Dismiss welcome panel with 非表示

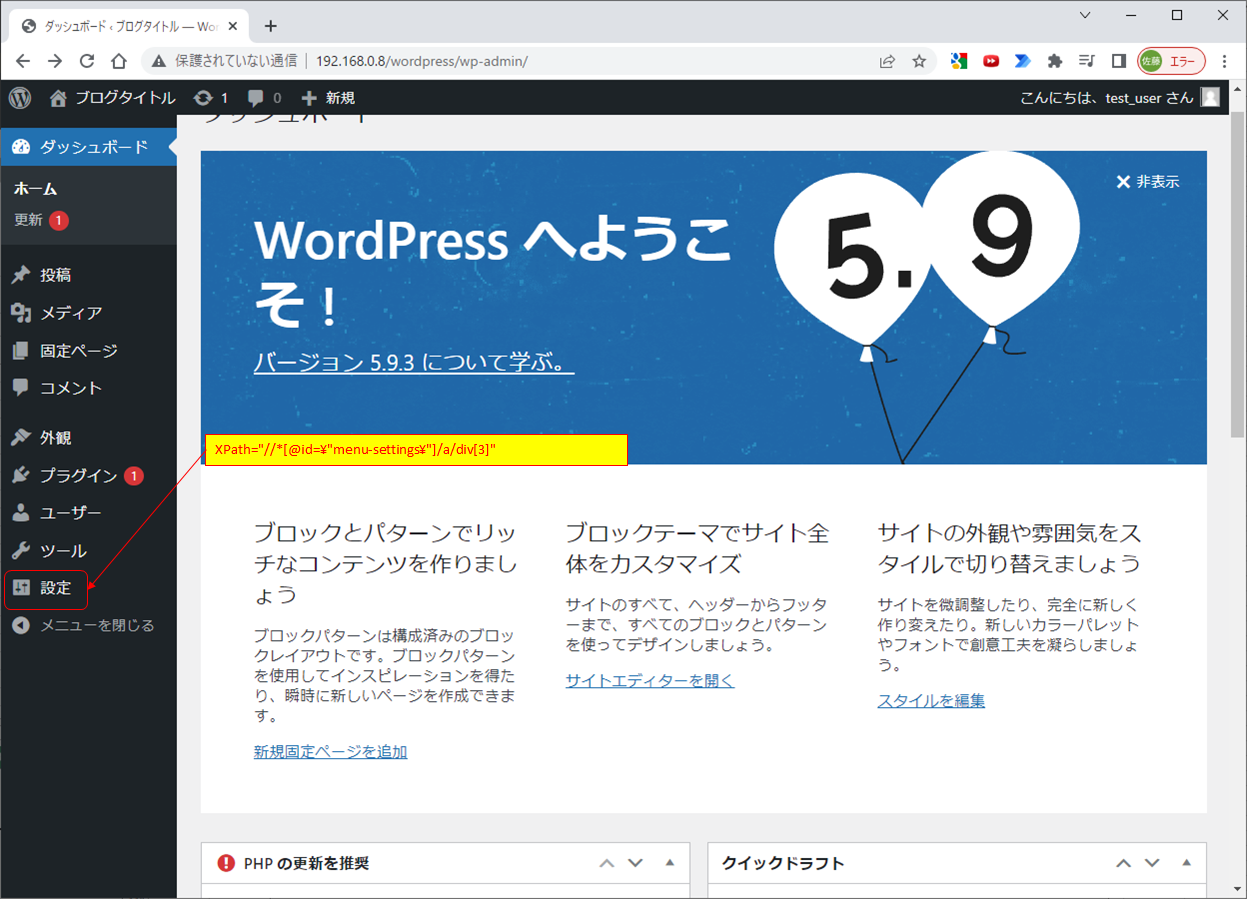(1147, 182)
